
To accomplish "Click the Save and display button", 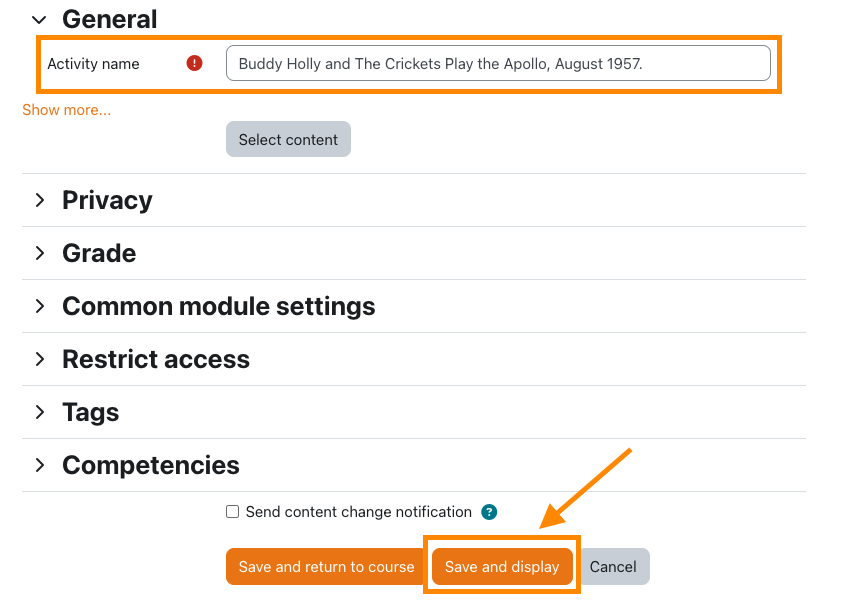I will tap(502, 566).
